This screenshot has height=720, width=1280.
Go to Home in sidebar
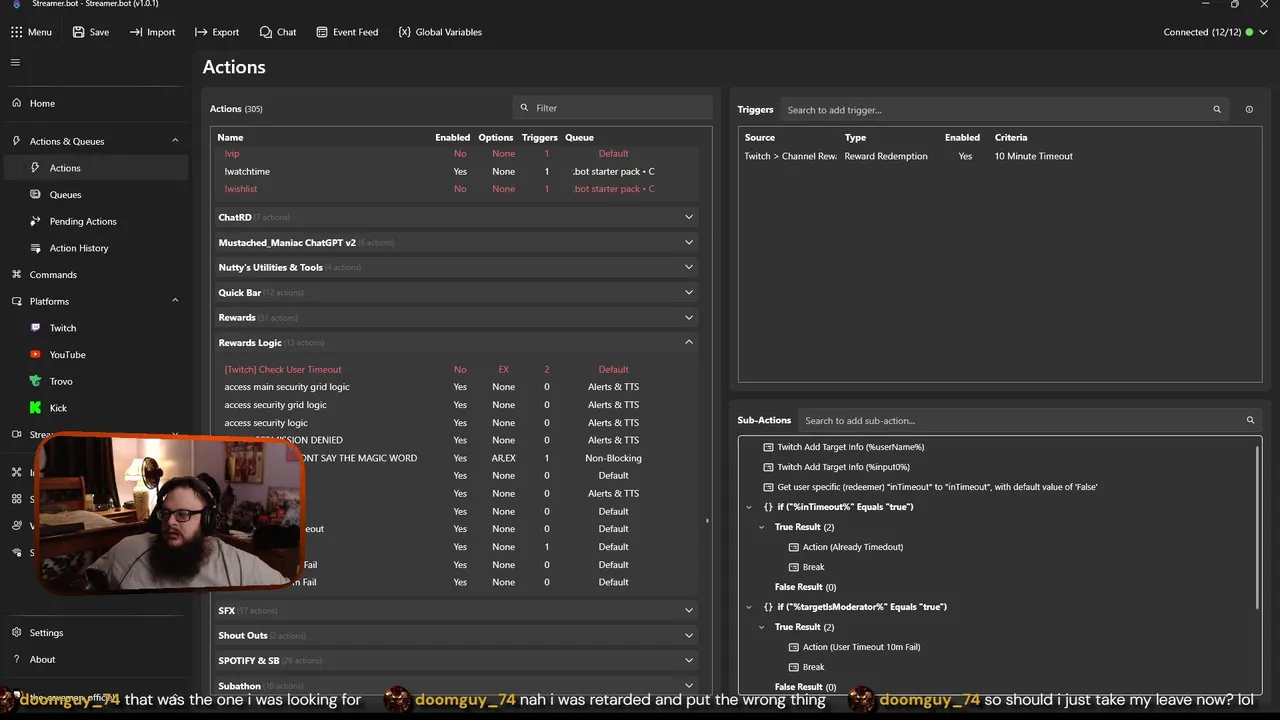coord(42,103)
